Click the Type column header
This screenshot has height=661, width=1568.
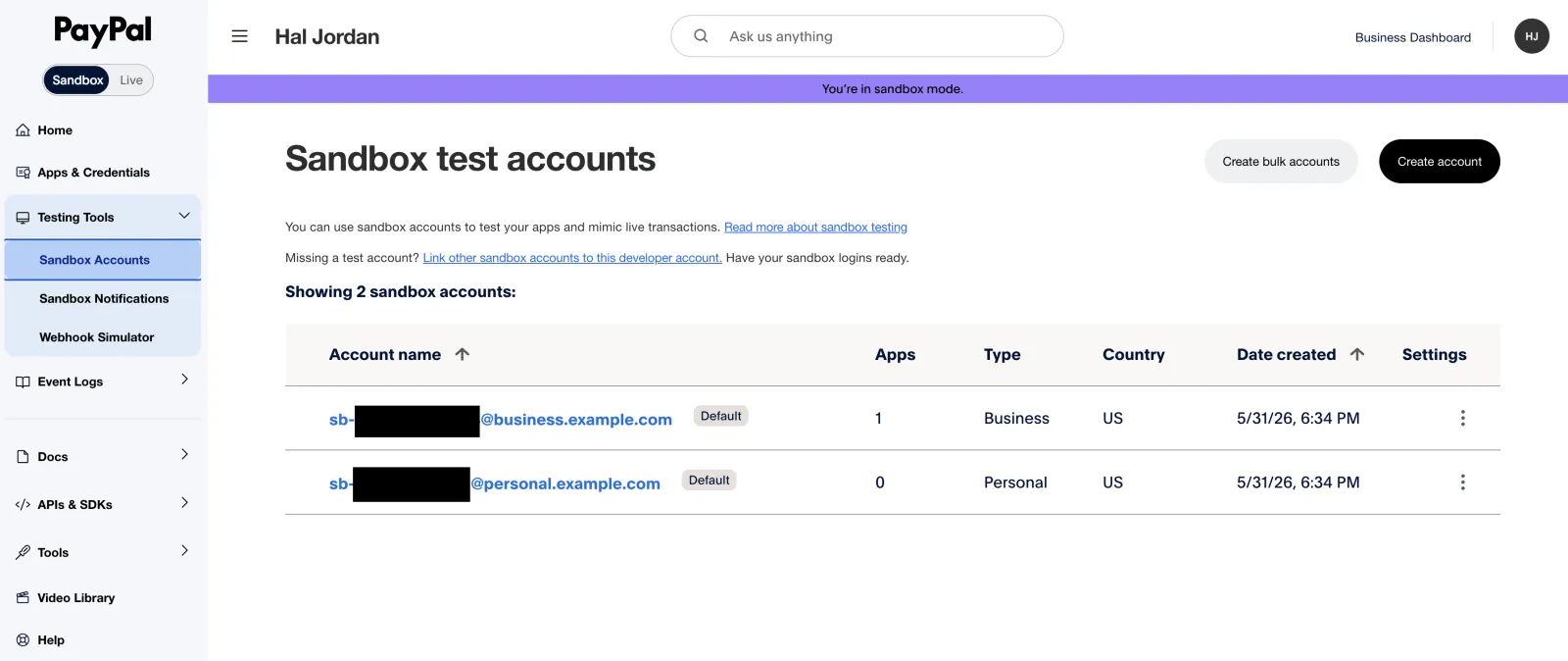point(1002,354)
